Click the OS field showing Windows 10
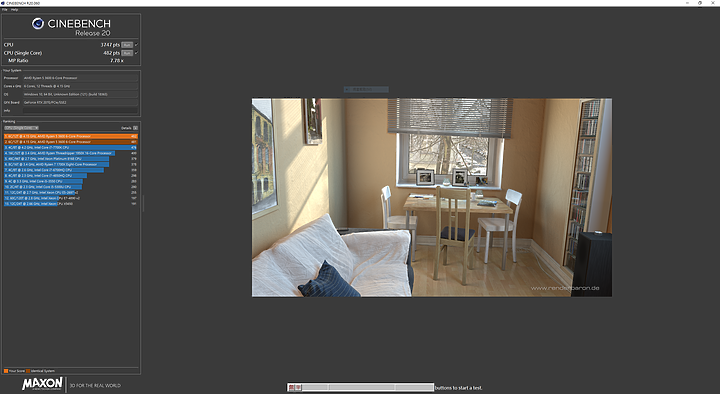Image resolution: width=720 pixels, height=394 pixels. [80, 95]
